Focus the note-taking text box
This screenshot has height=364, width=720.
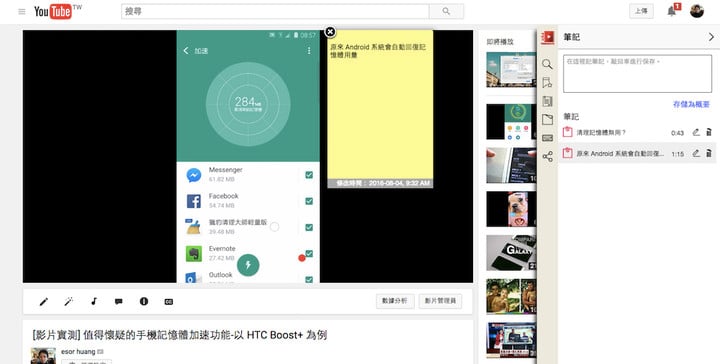[637, 74]
